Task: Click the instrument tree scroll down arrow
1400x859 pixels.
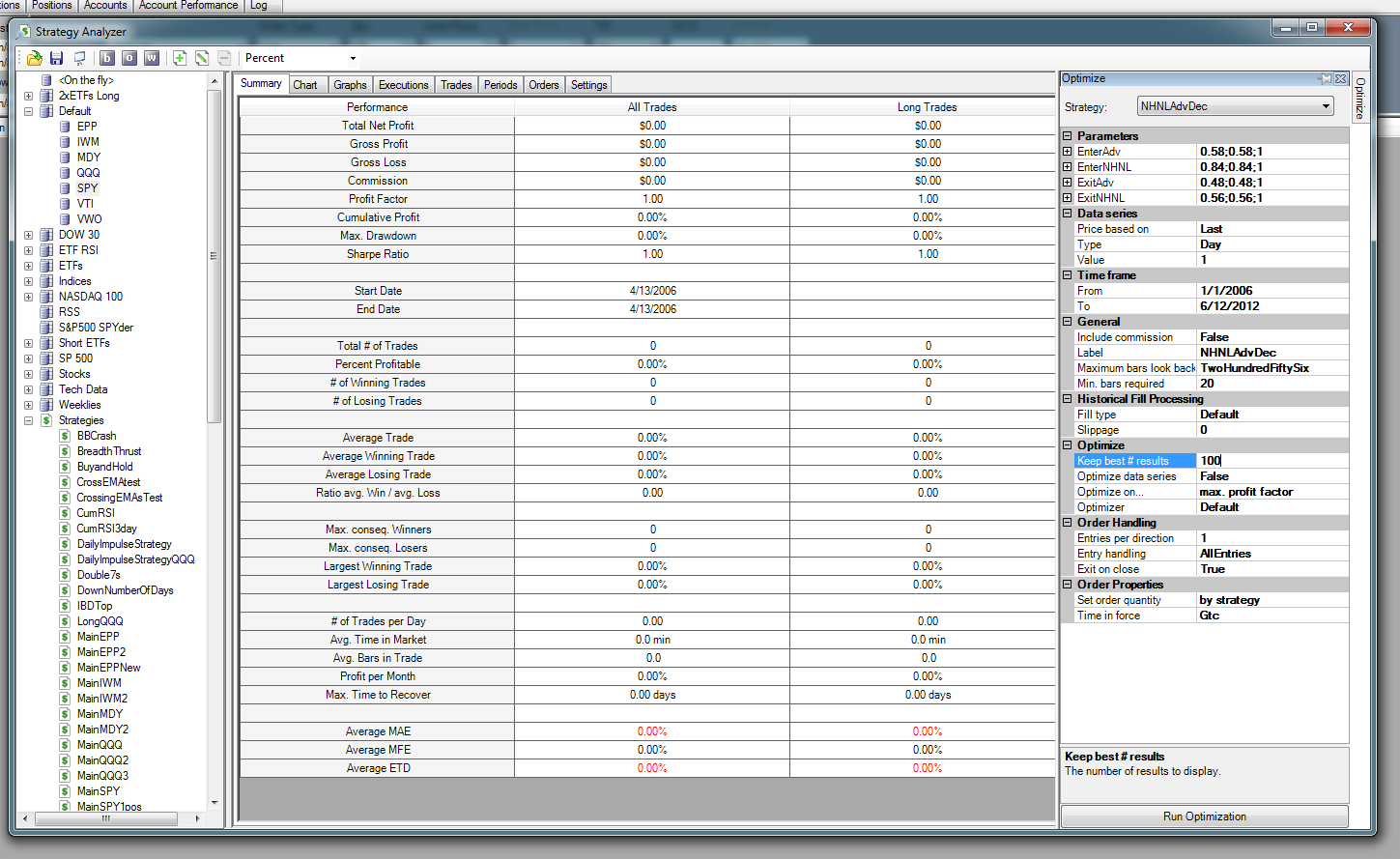Action: point(214,803)
